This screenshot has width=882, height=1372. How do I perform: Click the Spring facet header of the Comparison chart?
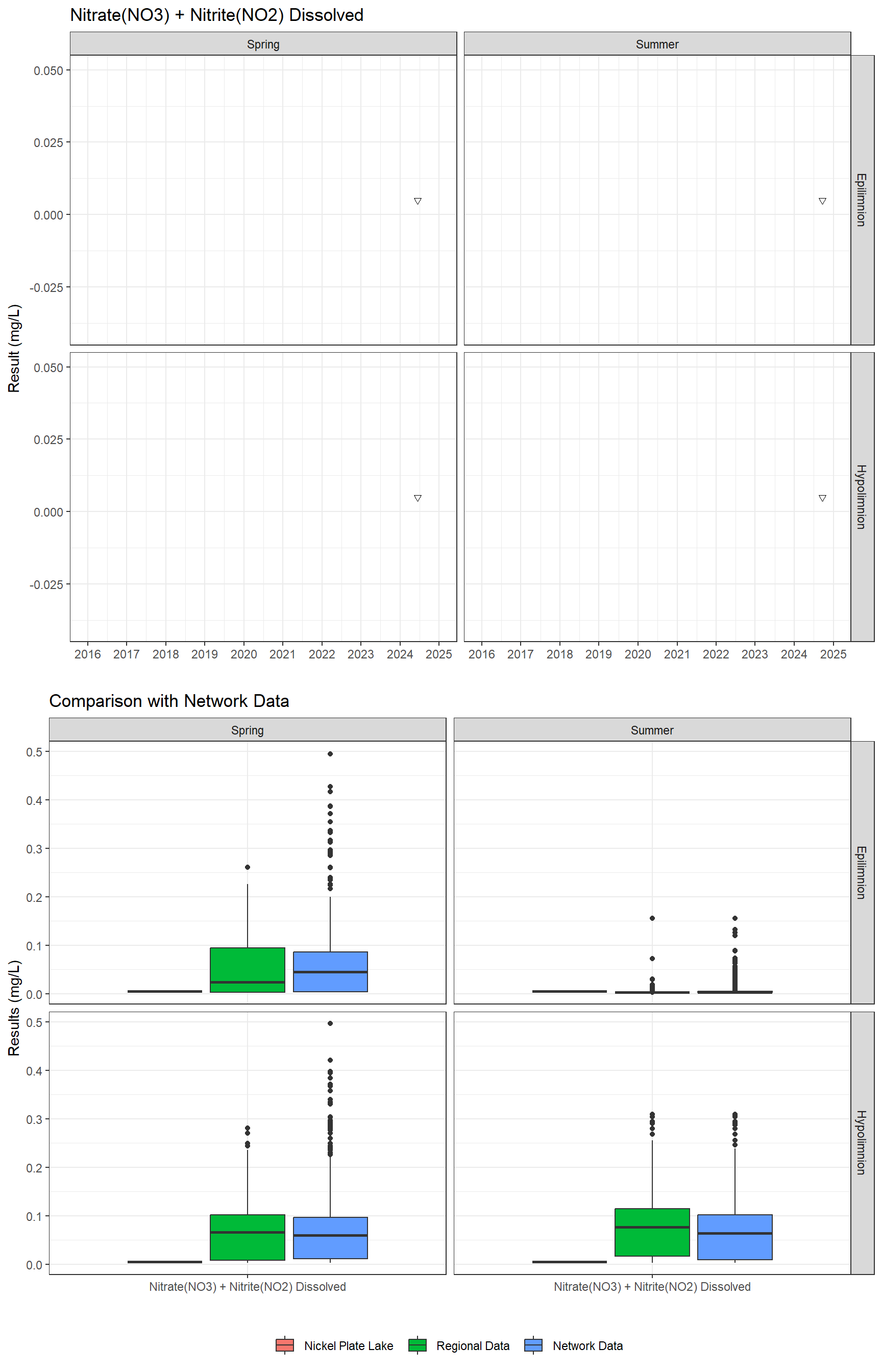tap(248, 730)
